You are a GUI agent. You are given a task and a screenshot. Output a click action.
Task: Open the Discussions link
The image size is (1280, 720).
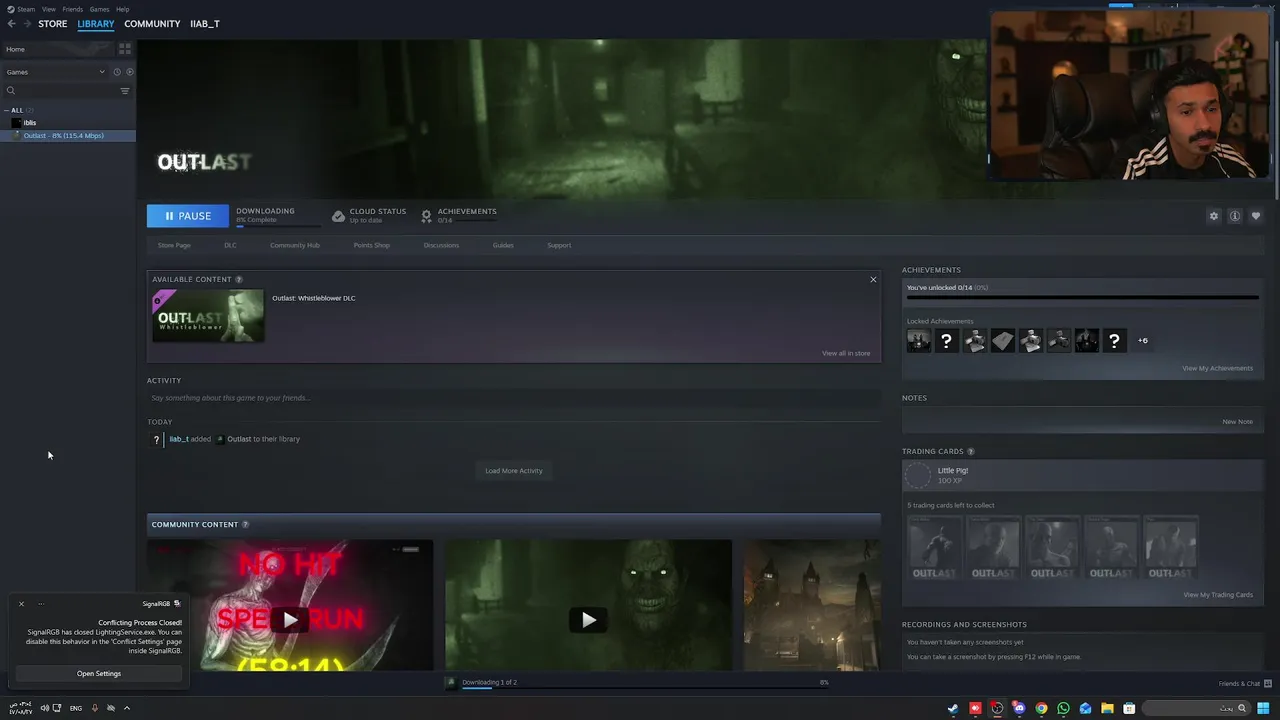[x=441, y=245]
